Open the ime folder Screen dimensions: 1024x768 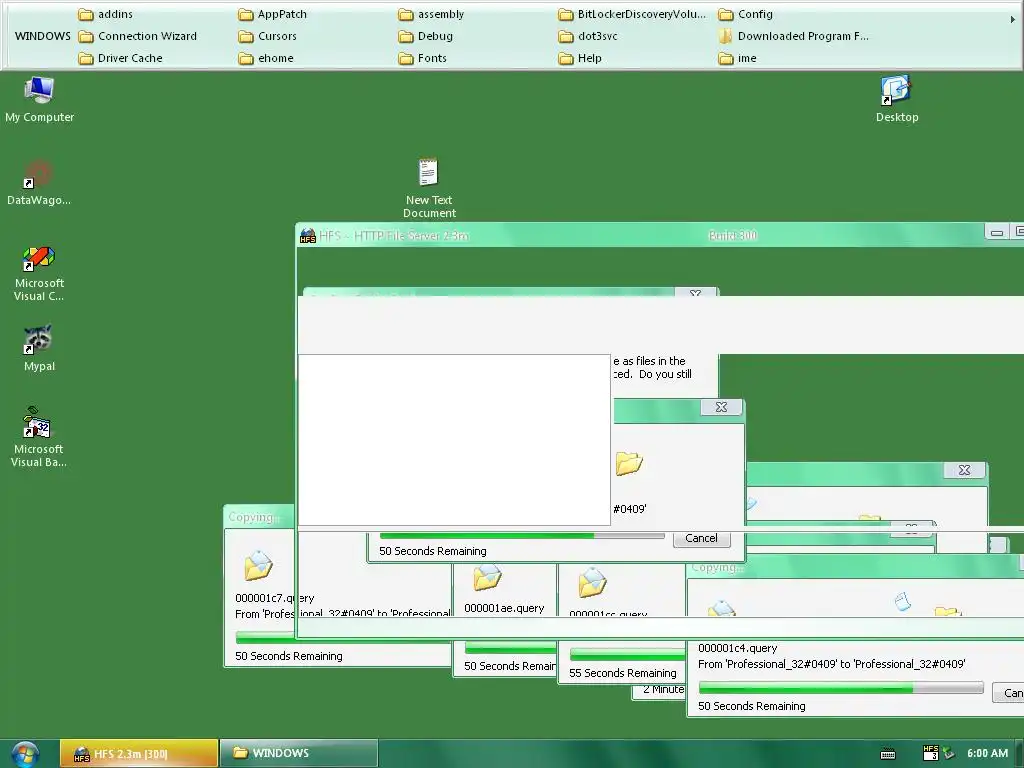coord(738,59)
